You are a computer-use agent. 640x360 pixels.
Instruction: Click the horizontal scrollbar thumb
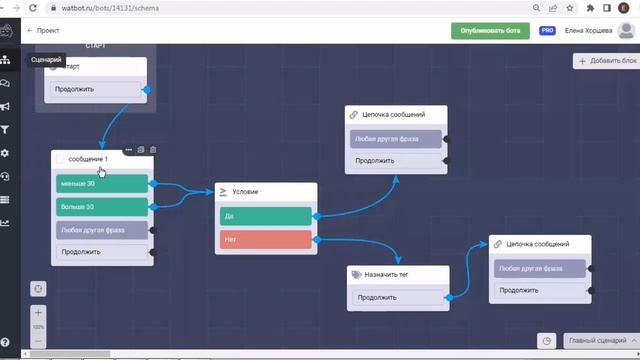(70, 354)
